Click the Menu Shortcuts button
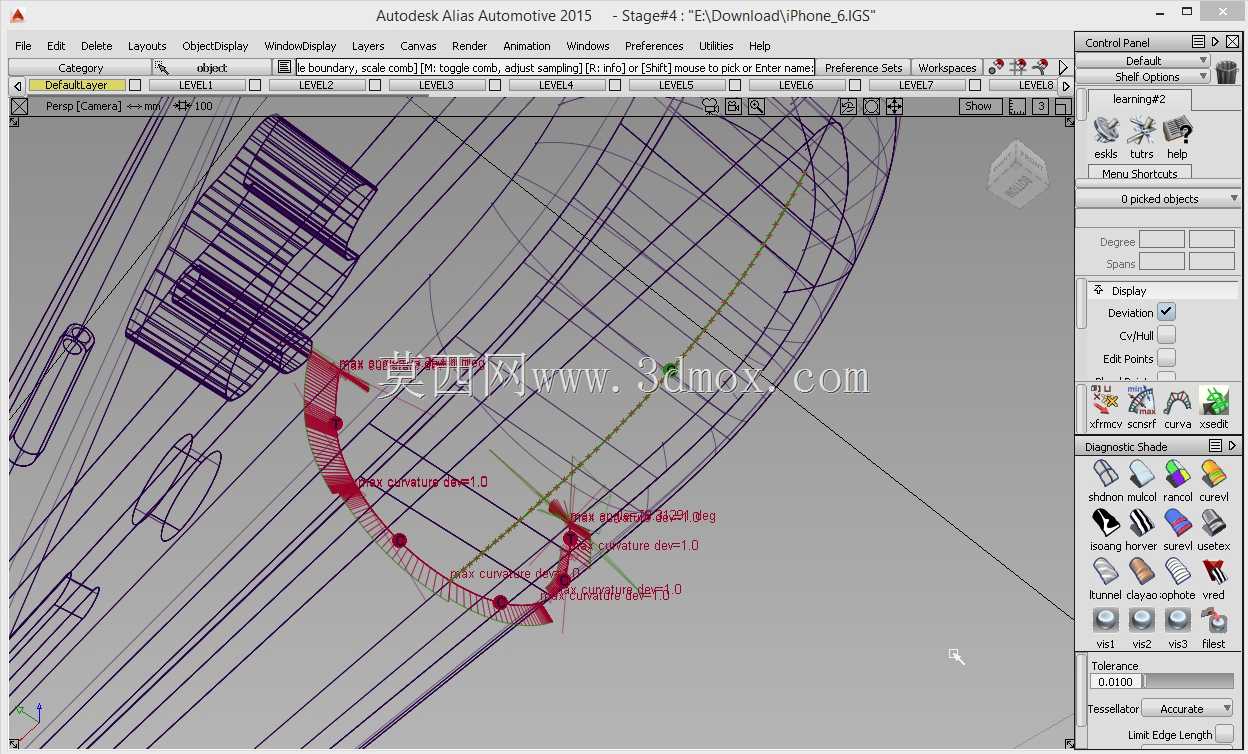Image resolution: width=1248 pixels, height=754 pixels. tap(1139, 173)
